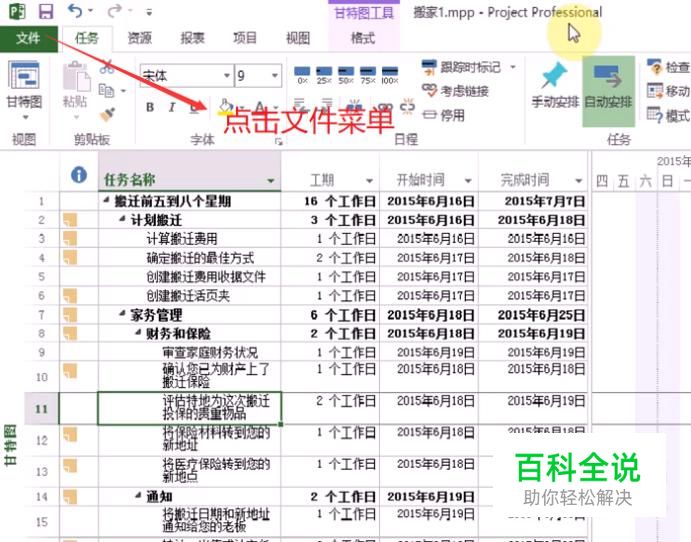The image size is (691, 542).
Task: Mark task 25% complete
Action: 324,74
